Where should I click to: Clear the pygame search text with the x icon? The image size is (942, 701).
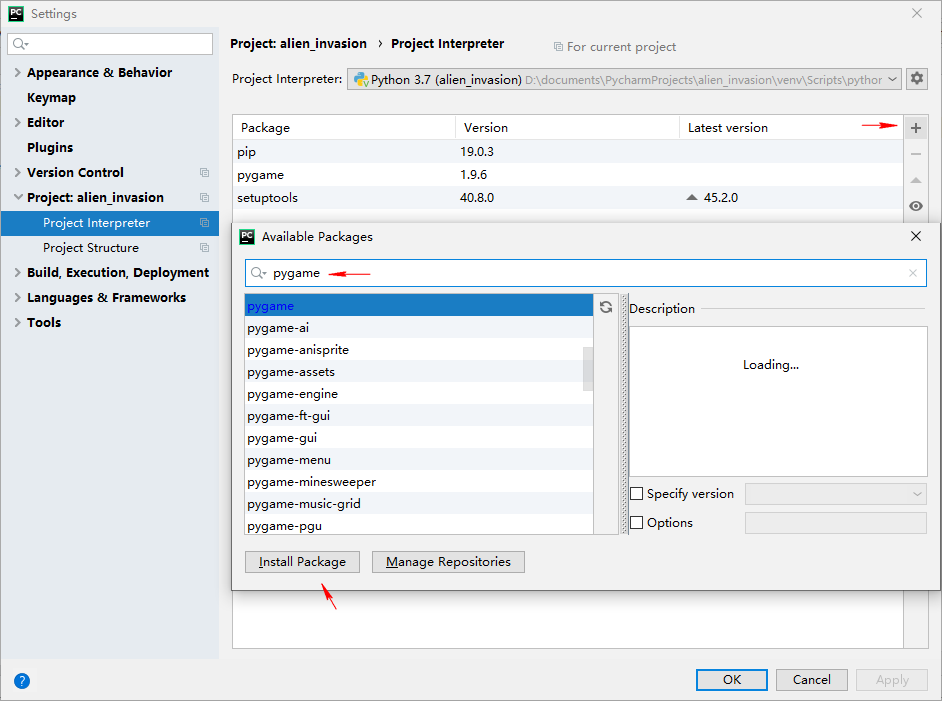pyautogui.click(x=913, y=273)
